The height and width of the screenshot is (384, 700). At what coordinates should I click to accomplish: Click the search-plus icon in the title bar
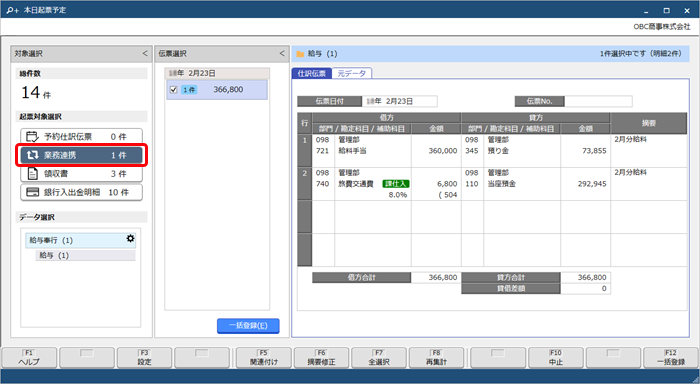pyautogui.click(x=12, y=10)
